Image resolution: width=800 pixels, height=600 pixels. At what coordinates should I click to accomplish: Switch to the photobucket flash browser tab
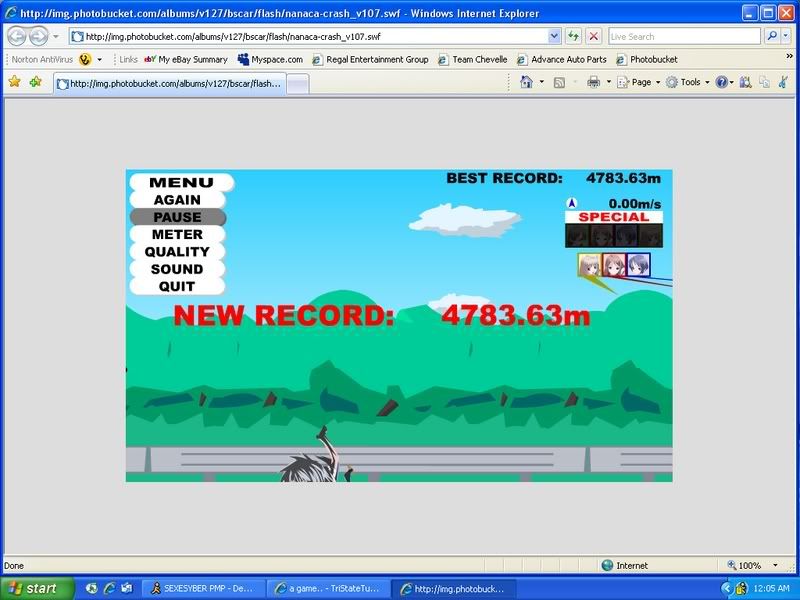coord(168,84)
